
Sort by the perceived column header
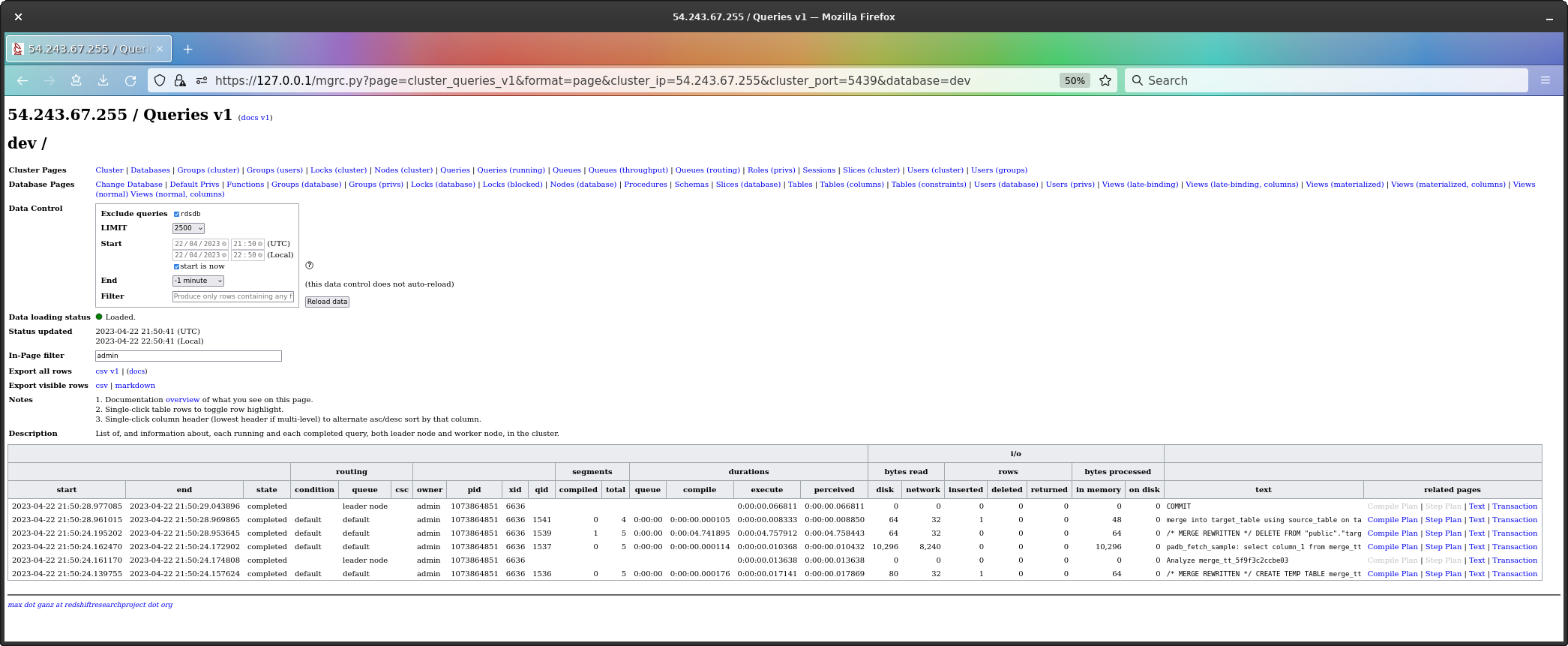(x=835, y=490)
